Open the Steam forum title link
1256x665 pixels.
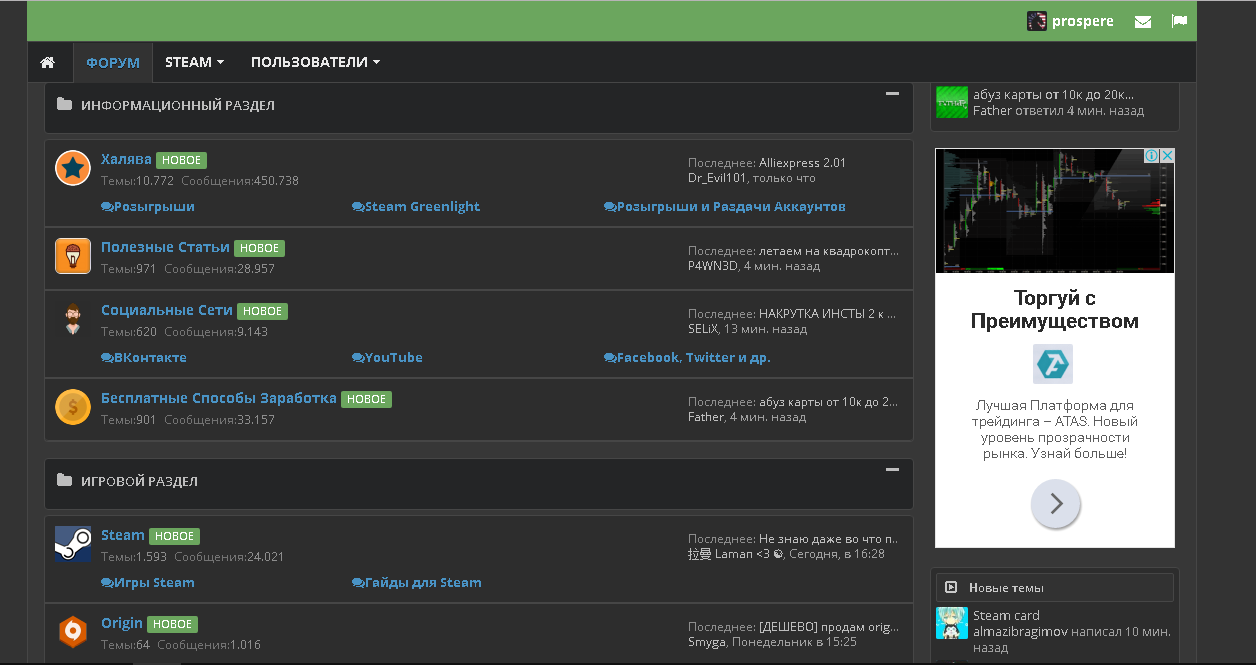pos(123,535)
